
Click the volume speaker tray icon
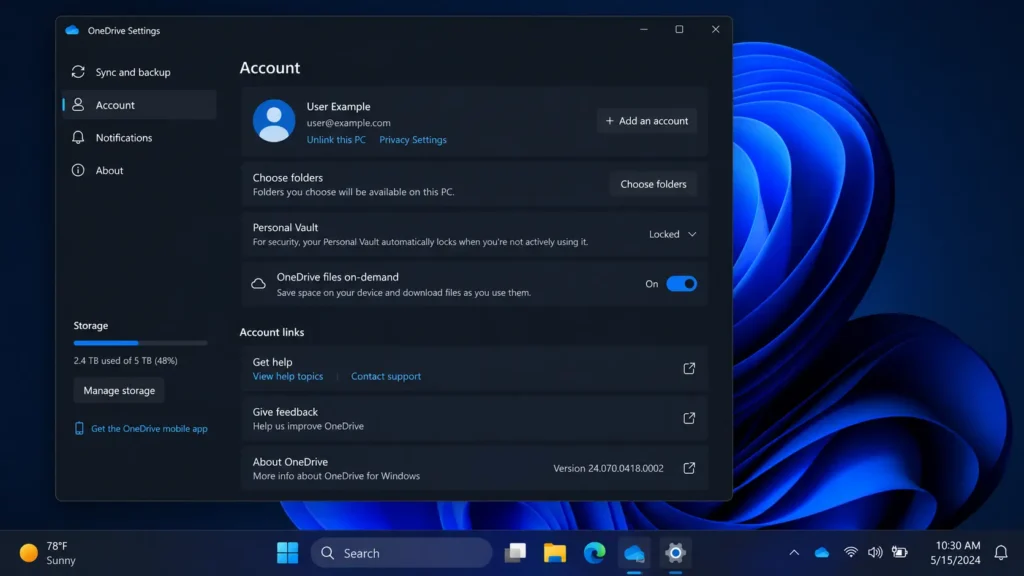point(875,552)
